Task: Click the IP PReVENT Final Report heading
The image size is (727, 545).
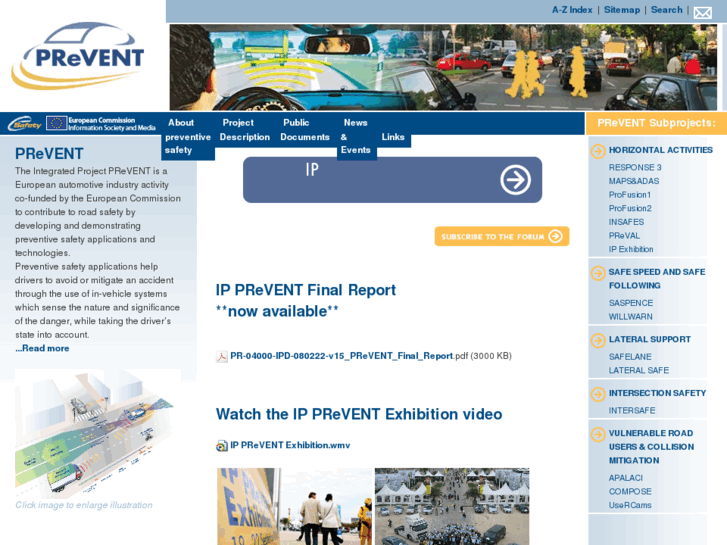Action: point(306,301)
